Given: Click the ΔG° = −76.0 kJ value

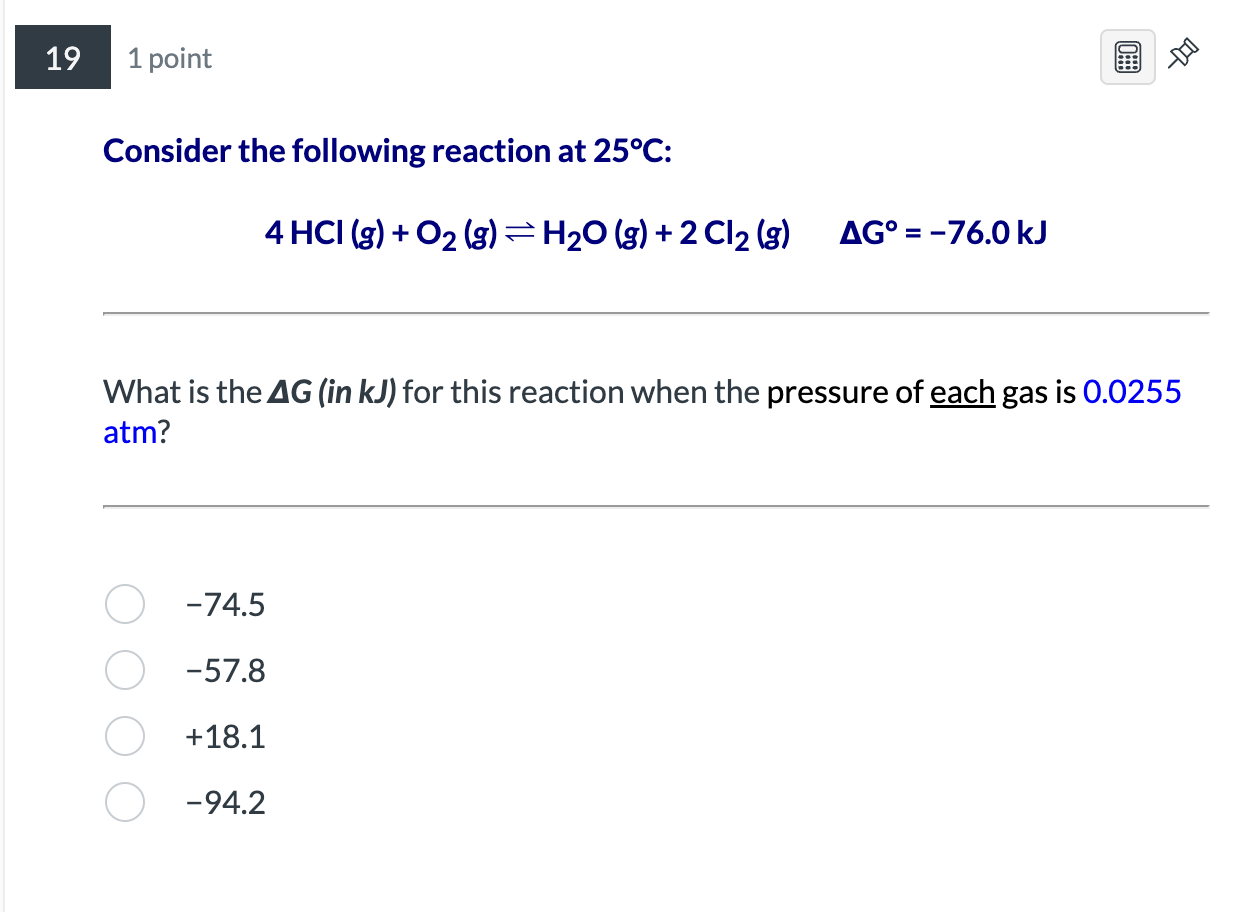Looking at the screenshot, I should coord(942,232).
